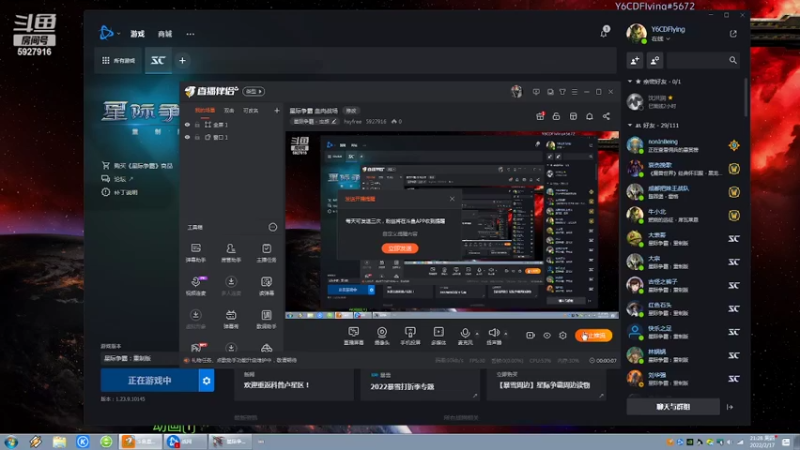Toggle the padlock icon in the stream header
Viewport: 800px width, 450px height.
coord(556,116)
